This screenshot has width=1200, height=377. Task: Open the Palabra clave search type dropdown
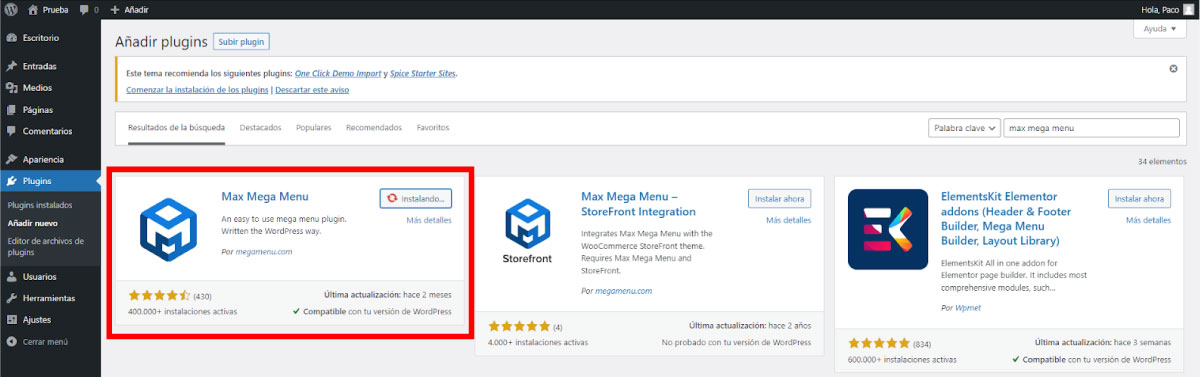pos(964,128)
